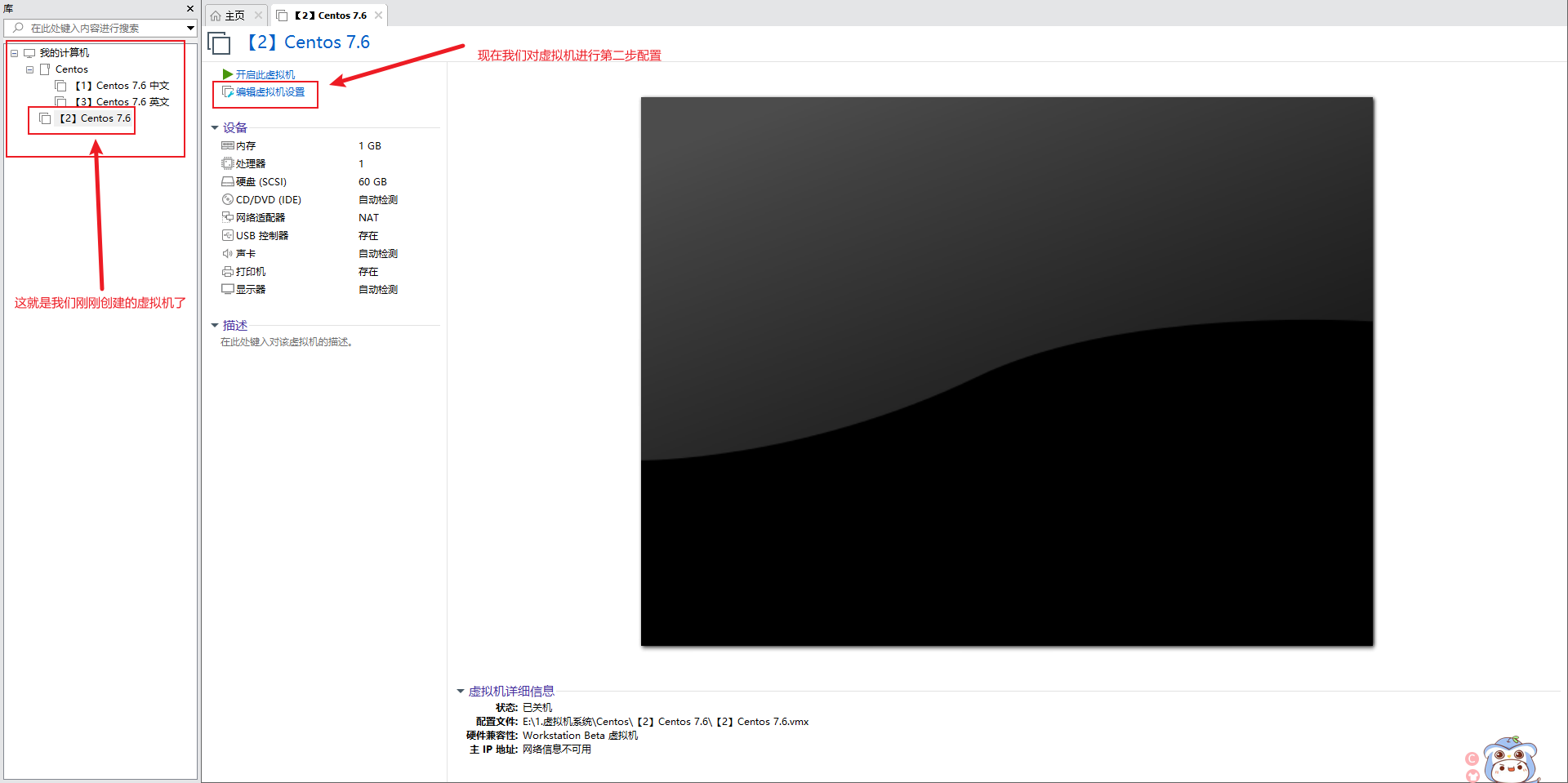Open the library search dropdown arrow
The image size is (1568, 783).
click(x=190, y=28)
